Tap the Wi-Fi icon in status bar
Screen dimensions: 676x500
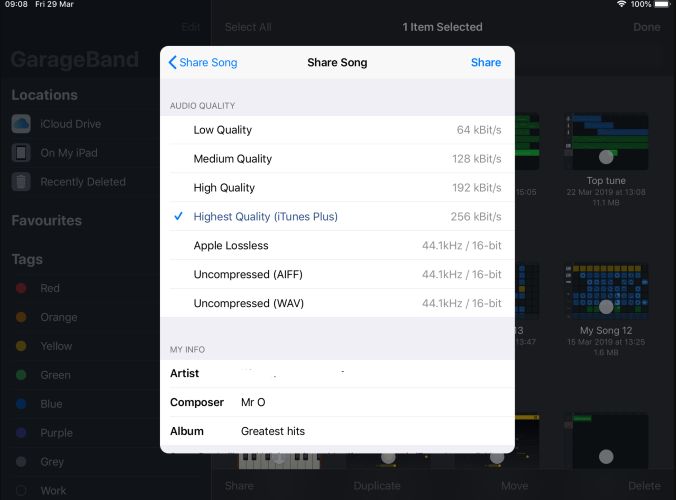point(621,6)
